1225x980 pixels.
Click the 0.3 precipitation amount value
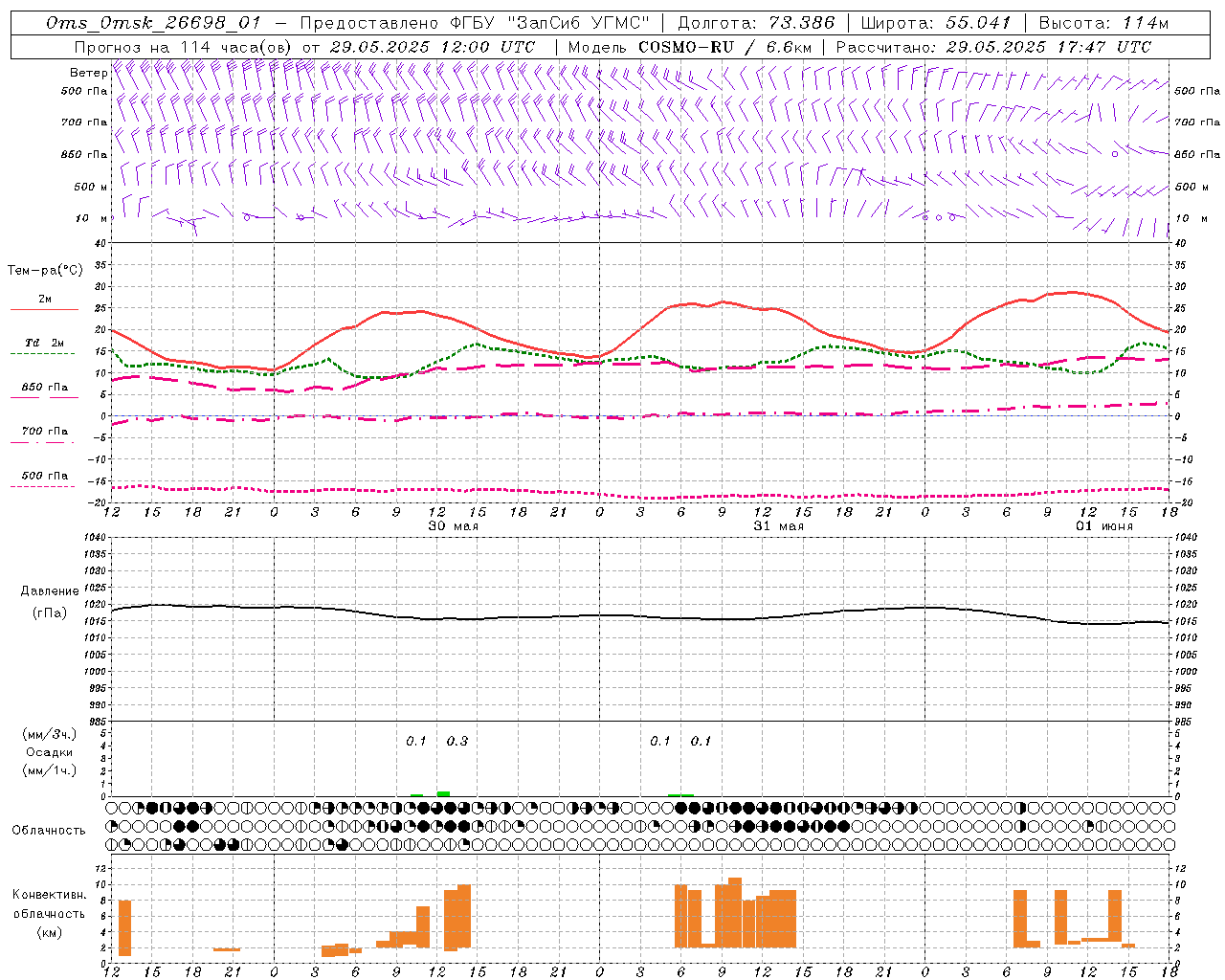[x=457, y=741]
